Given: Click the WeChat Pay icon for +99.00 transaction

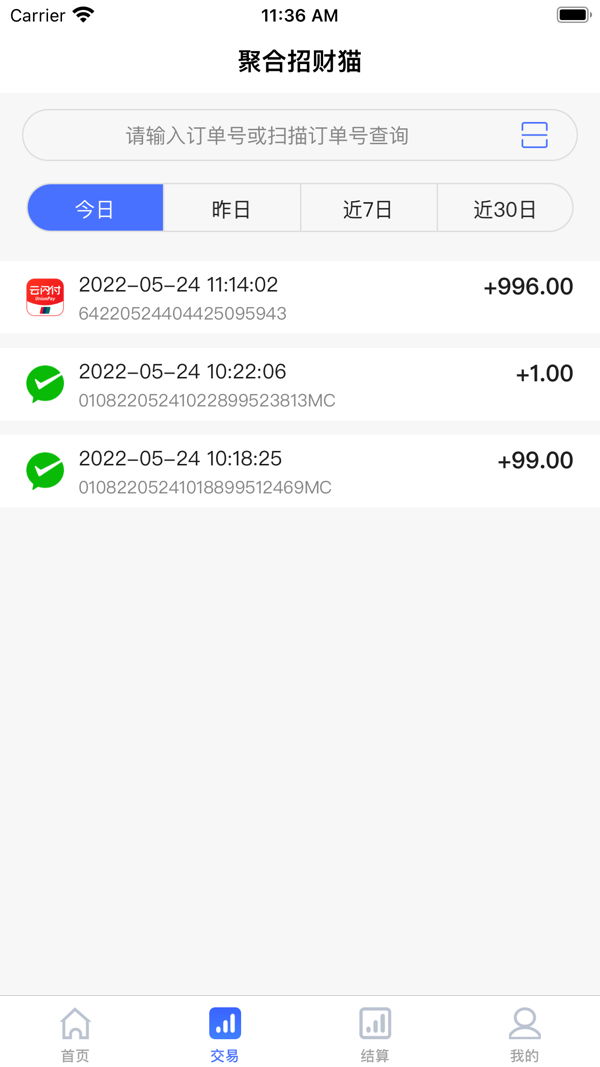Looking at the screenshot, I should coord(45,471).
